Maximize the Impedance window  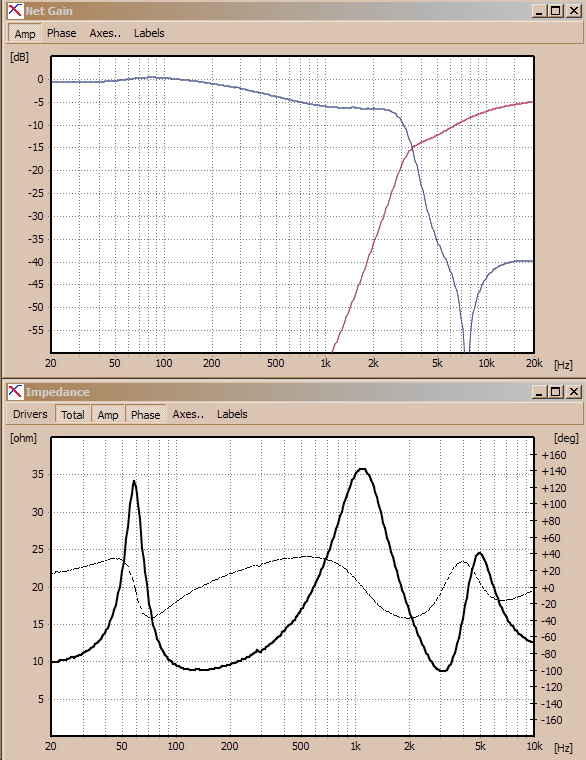coord(556,392)
